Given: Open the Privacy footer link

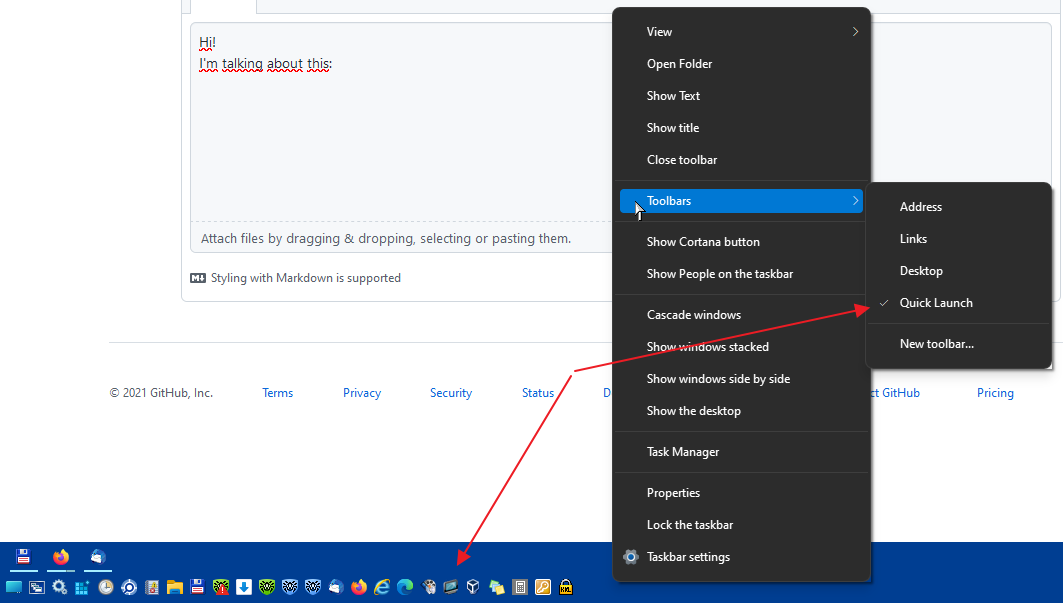Looking at the screenshot, I should 362,393.
